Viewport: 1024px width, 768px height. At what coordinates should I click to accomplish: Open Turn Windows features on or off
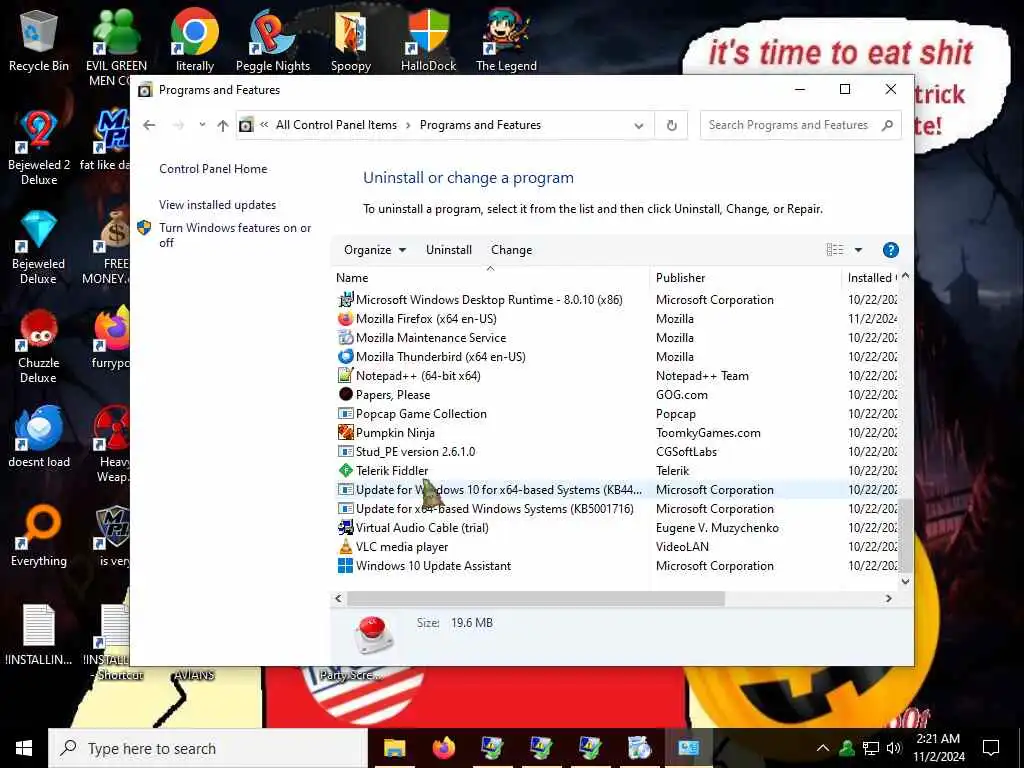(x=235, y=235)
